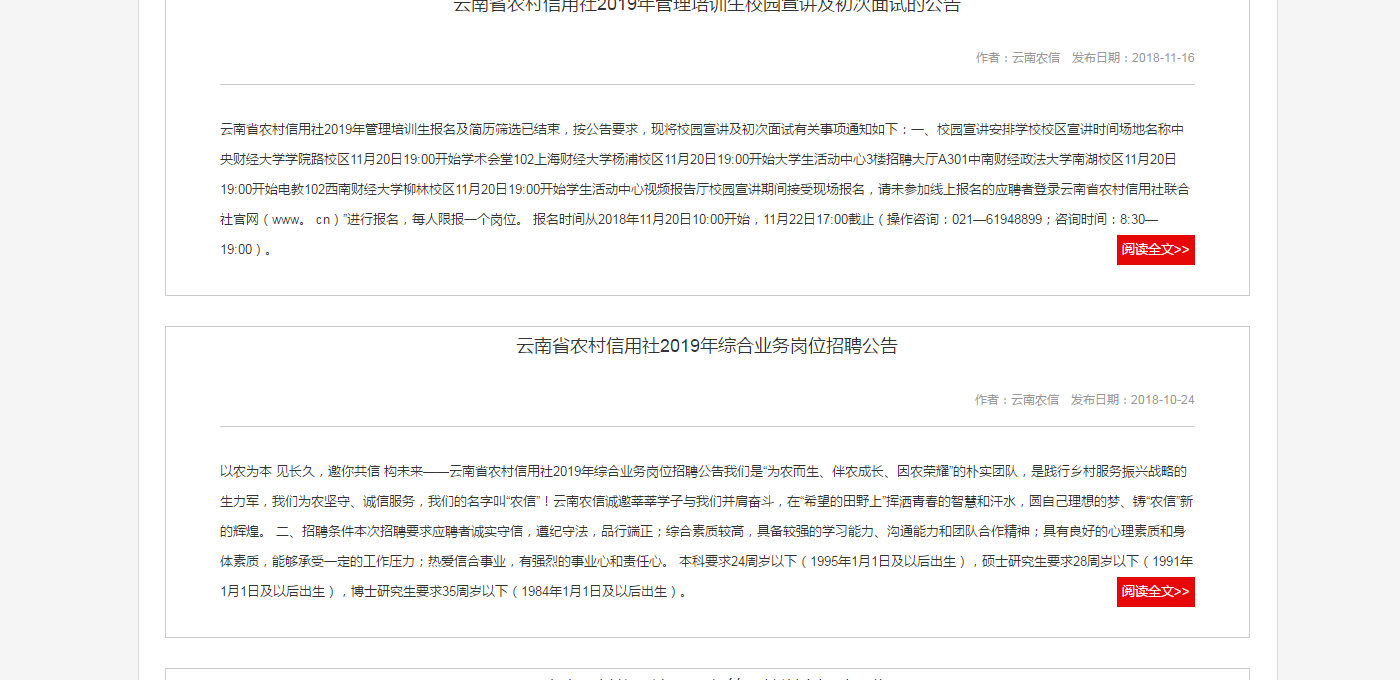Click the line starting 体素质，能够承受一定的工作压力
Image resolution: width=1400 pixels, height=680 pixels.
pyautogui.click(x=707, y=562)
